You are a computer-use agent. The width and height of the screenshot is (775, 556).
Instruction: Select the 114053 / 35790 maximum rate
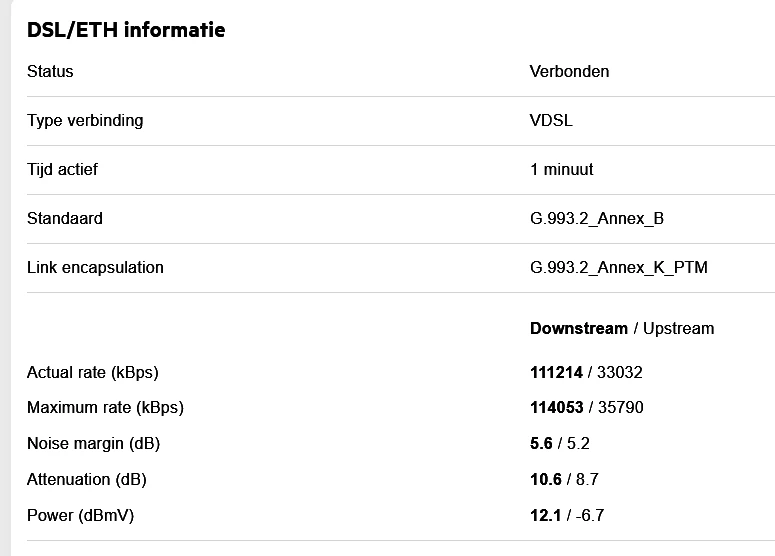586,408
